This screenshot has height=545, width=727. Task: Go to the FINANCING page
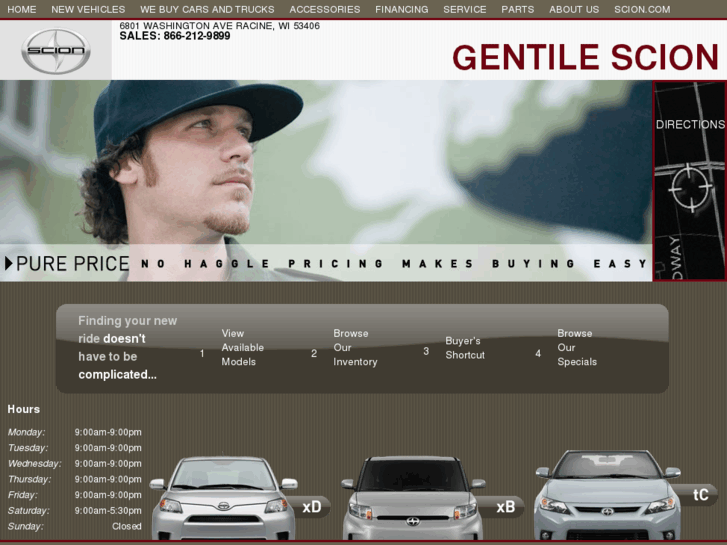click(402, 9)
